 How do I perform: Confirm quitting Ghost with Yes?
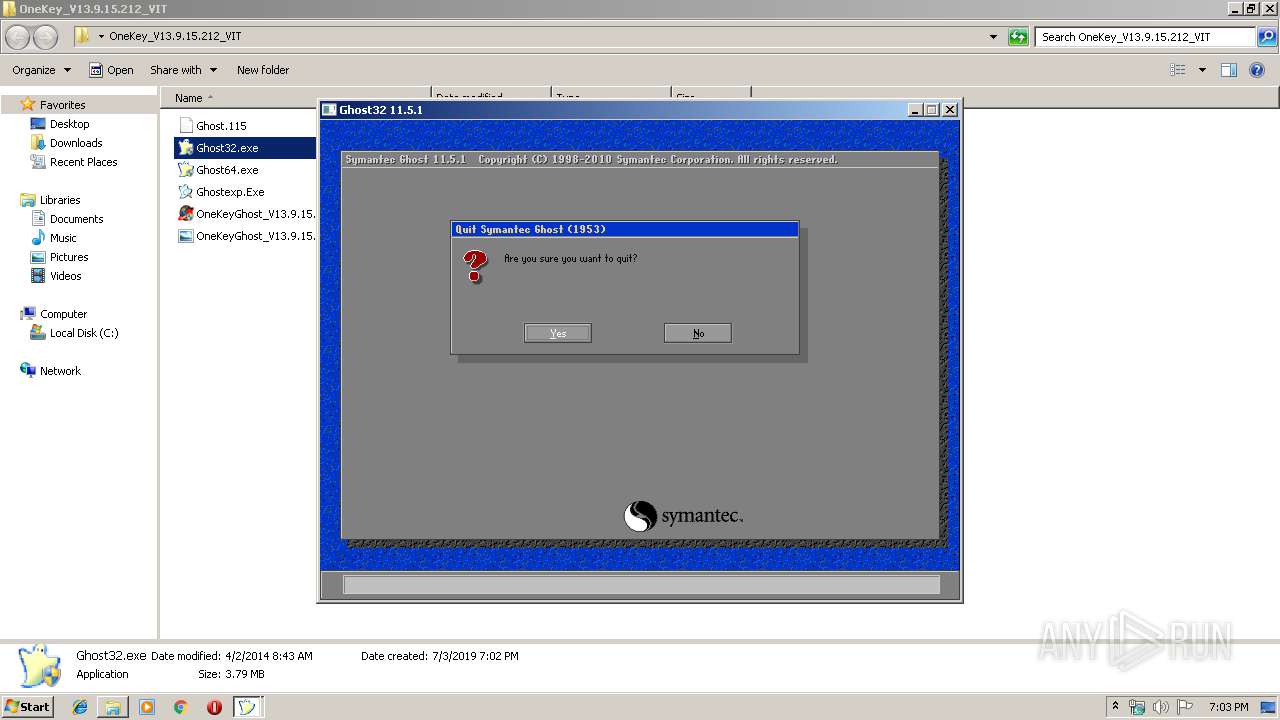pos(558,333)
